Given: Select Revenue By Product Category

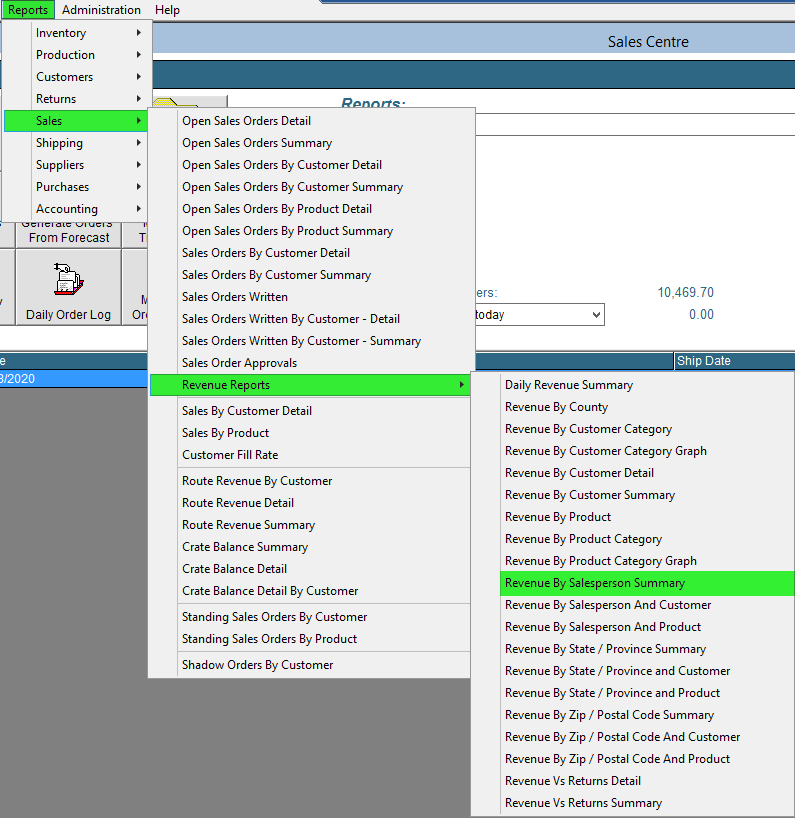Looking at the screenshot, I should point(633,539).
